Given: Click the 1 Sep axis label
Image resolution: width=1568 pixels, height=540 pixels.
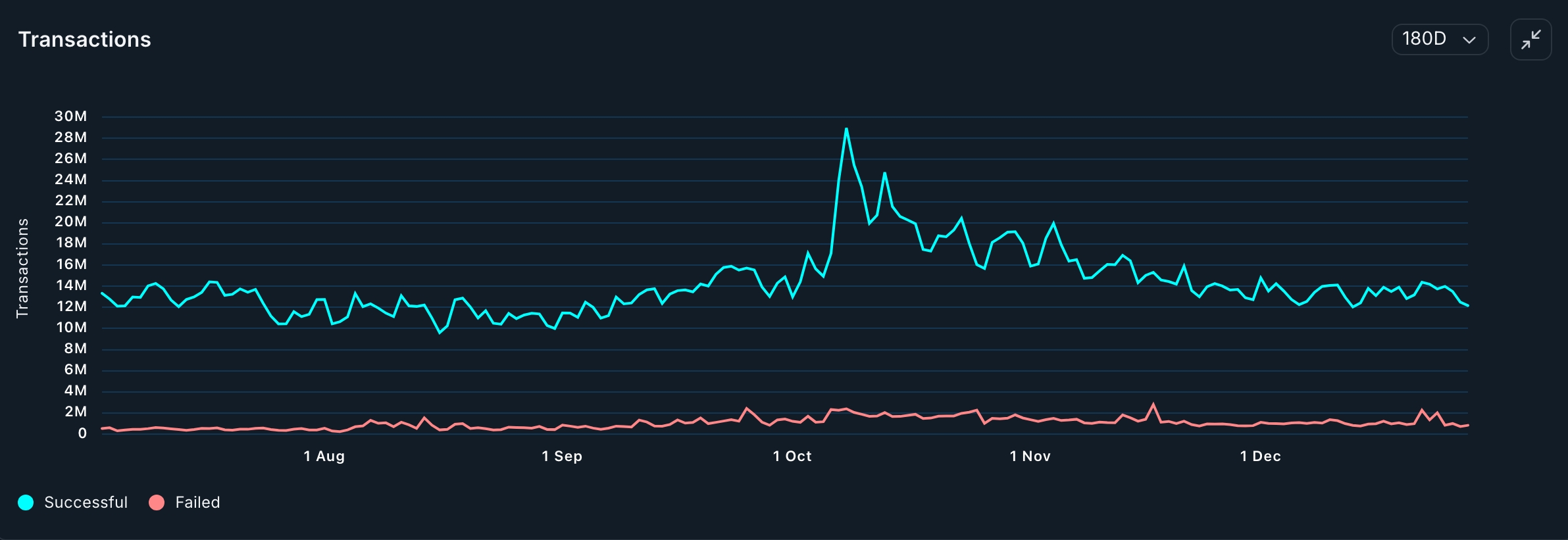Looking at the screenshot, I should tap(562, 456).
